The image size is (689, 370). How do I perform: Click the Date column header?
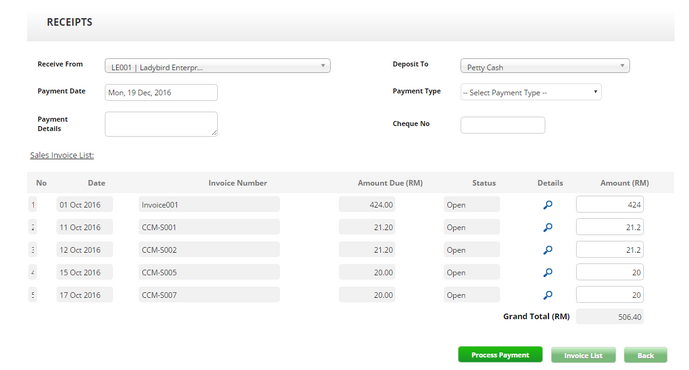pos(96,183)
